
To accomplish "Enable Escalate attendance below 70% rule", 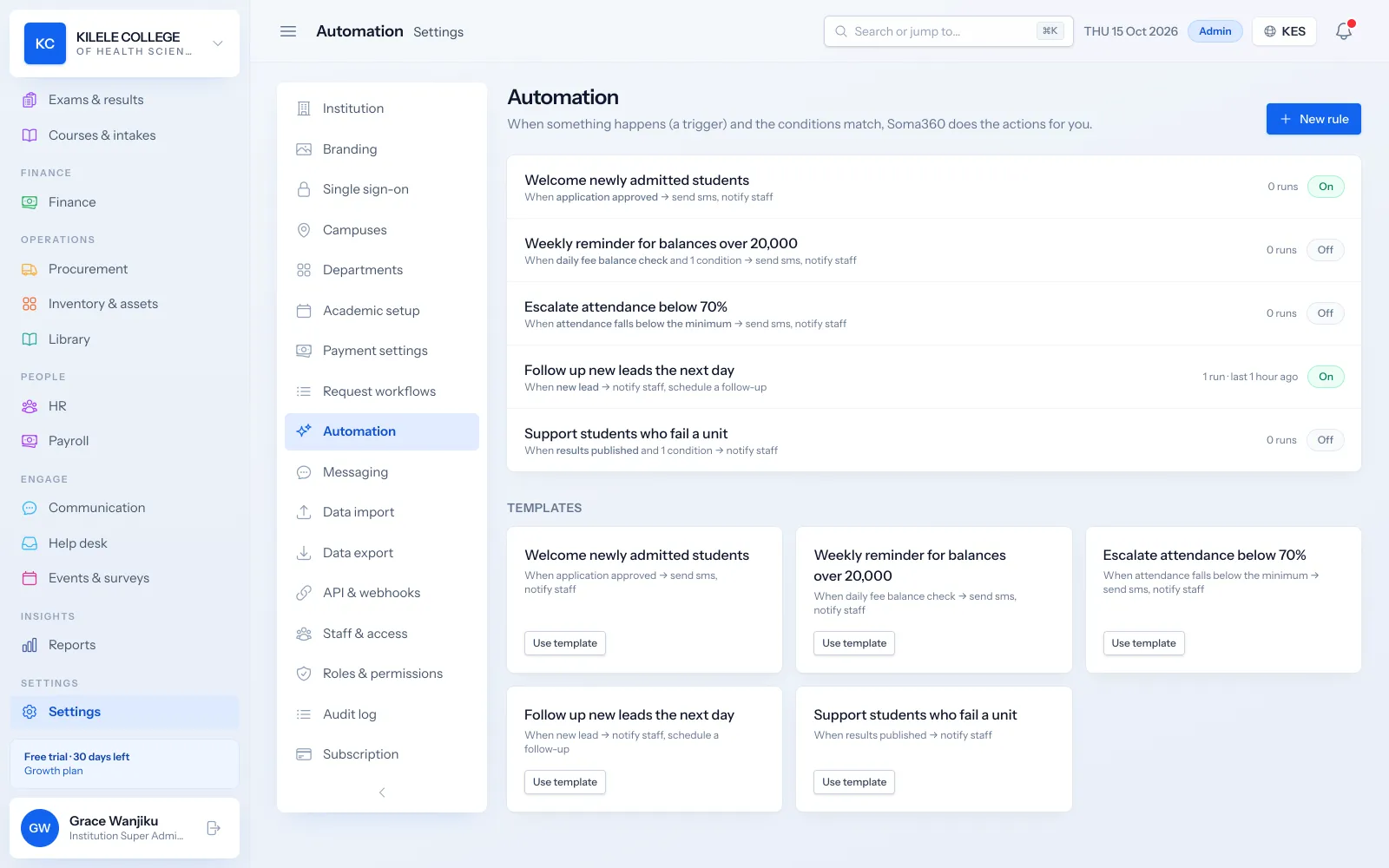I will [x=1326, y=313].
